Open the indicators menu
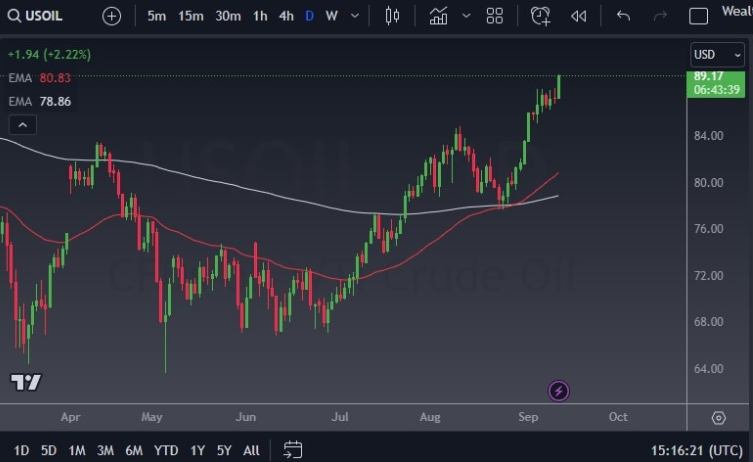This screenshot has width=753, height=462. tap(438, 16)
